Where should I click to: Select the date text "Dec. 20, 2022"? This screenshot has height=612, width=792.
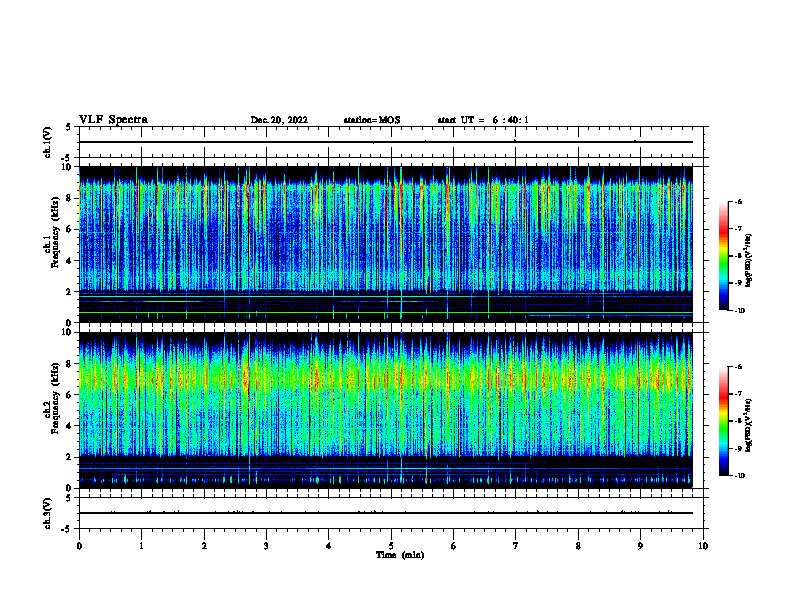tap(279, 120)
